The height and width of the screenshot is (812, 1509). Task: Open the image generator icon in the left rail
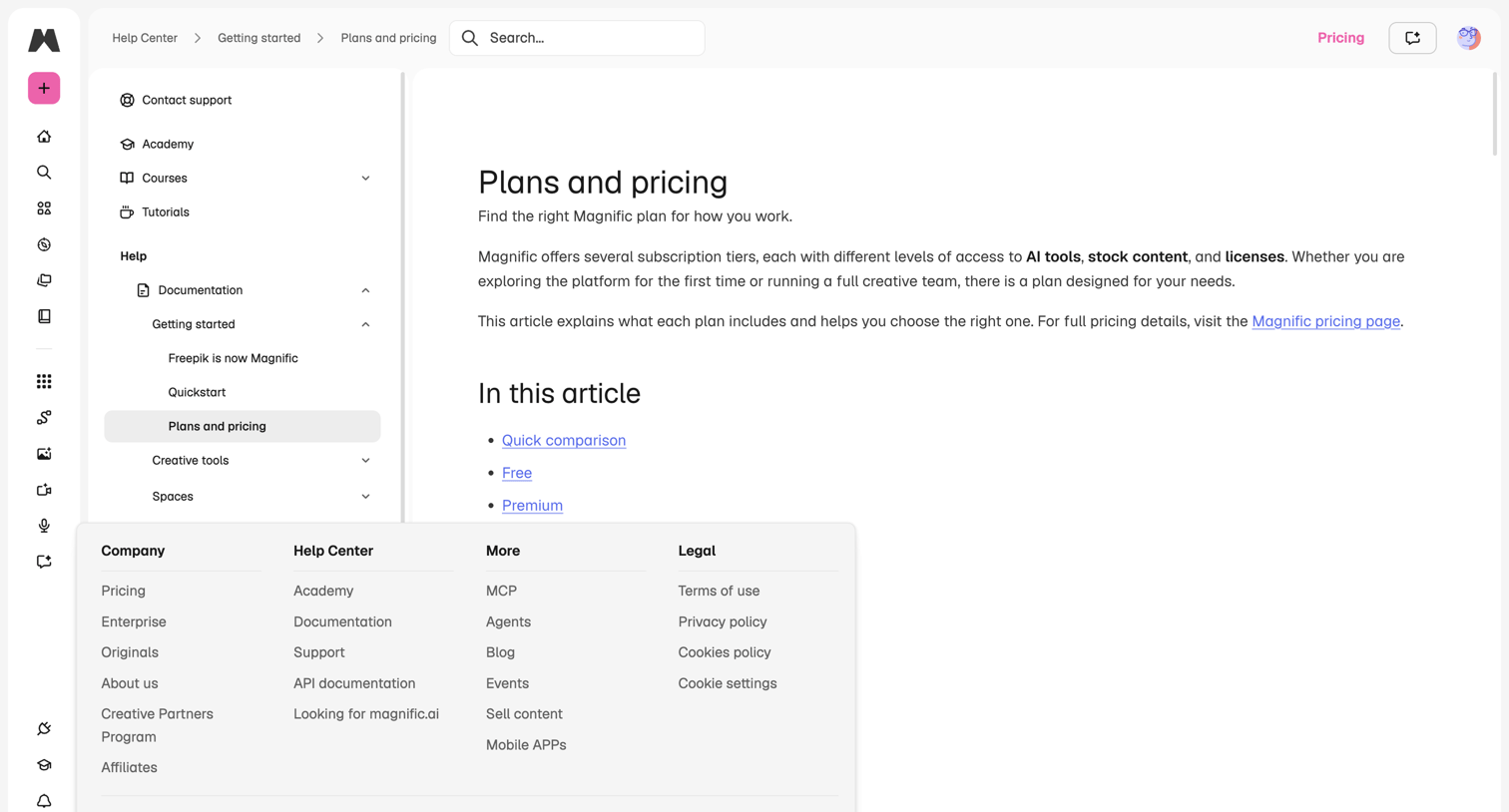[x=44, y=454]
